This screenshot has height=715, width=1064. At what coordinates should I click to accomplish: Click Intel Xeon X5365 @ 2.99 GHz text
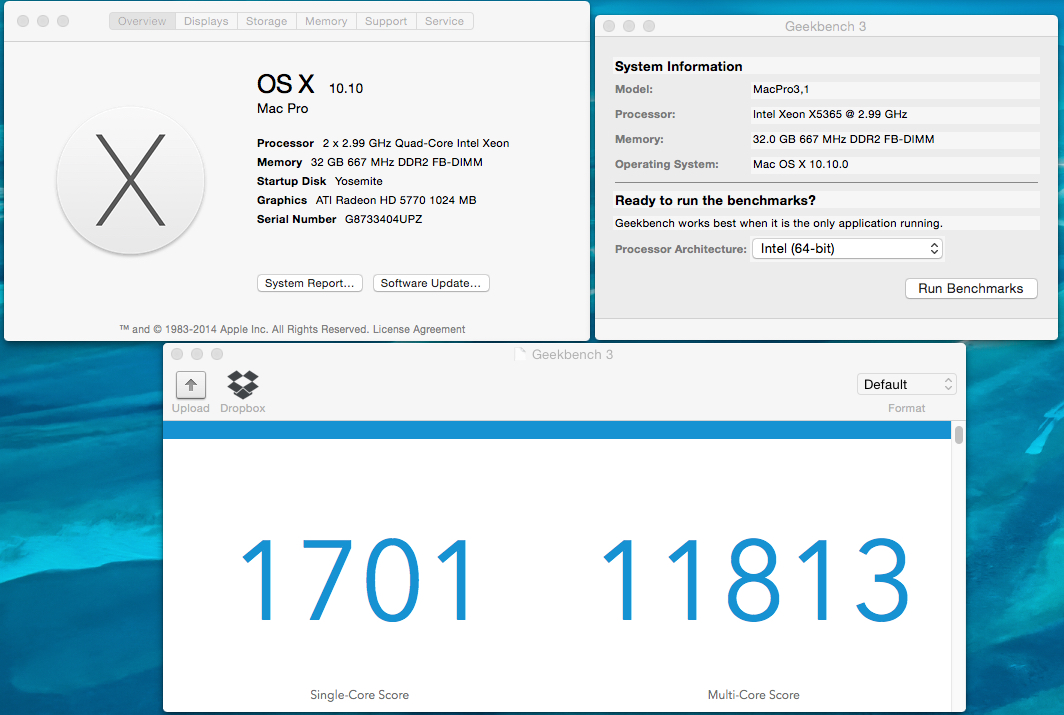pos(829,114)
